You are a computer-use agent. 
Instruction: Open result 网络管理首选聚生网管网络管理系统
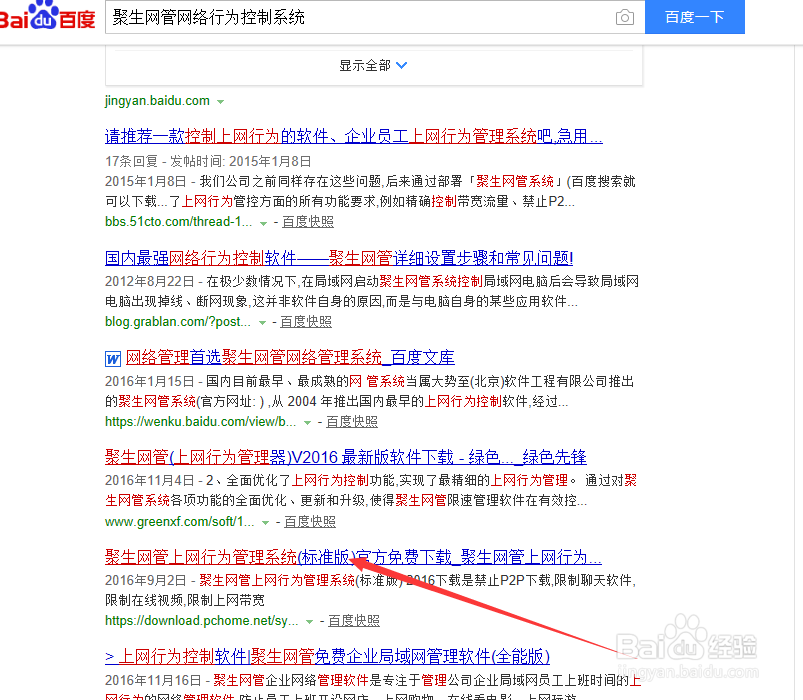click(290, 357)
